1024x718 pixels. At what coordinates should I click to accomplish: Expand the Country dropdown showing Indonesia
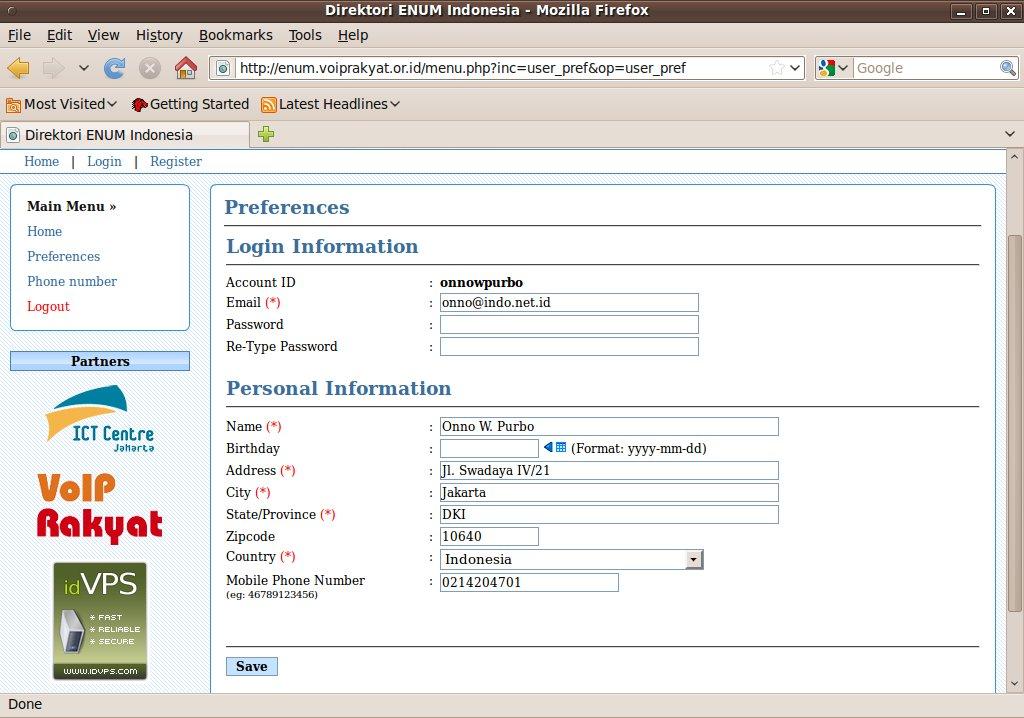click(694, 560)
